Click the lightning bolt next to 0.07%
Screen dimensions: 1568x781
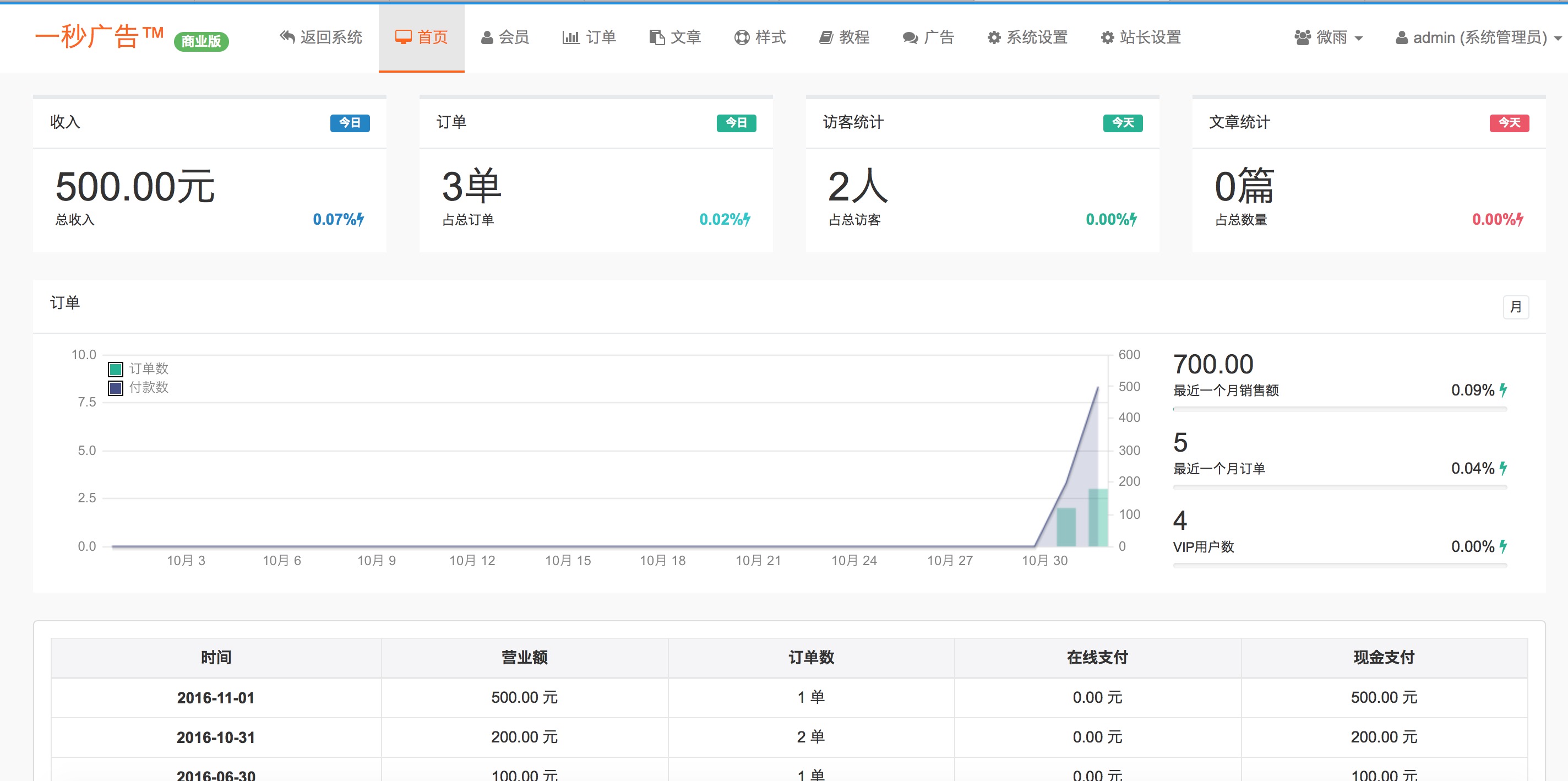pyautogui.click(x=361, y=219)
